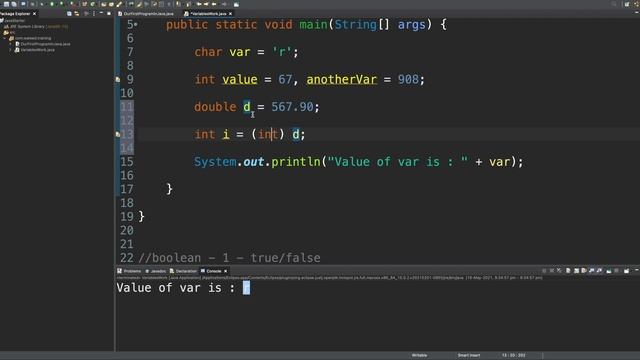Click Open Perspective icon at top right
Image resolution: width=640 pixels, height=360 pixels.
tap(627, 4)
